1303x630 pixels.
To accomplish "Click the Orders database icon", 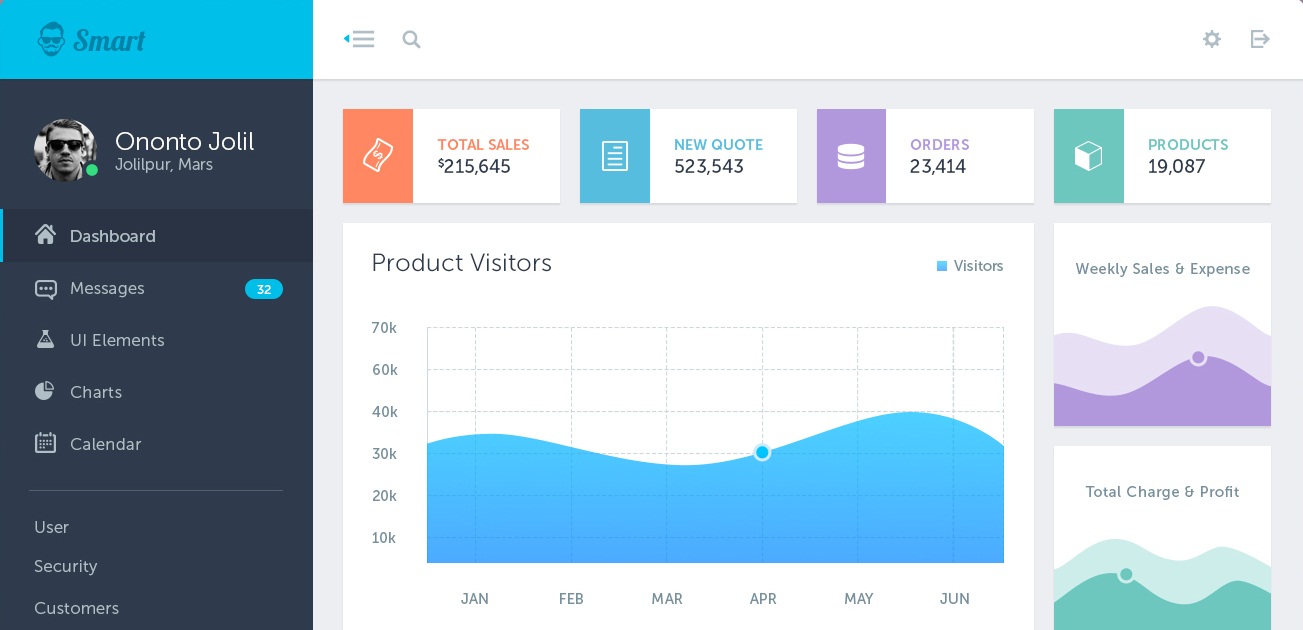I will [x=851, y=156].
